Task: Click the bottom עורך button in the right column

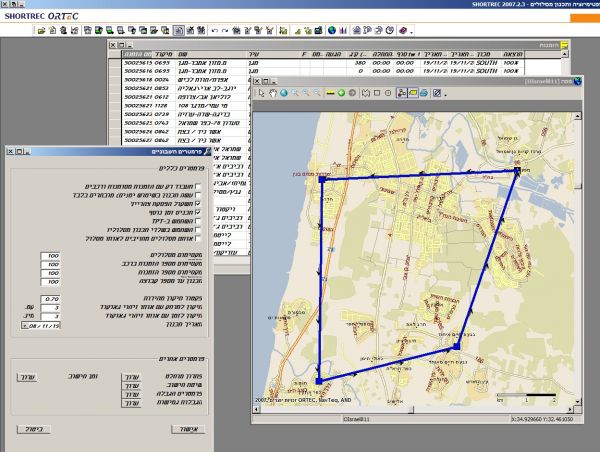Action: click(131, 403)
